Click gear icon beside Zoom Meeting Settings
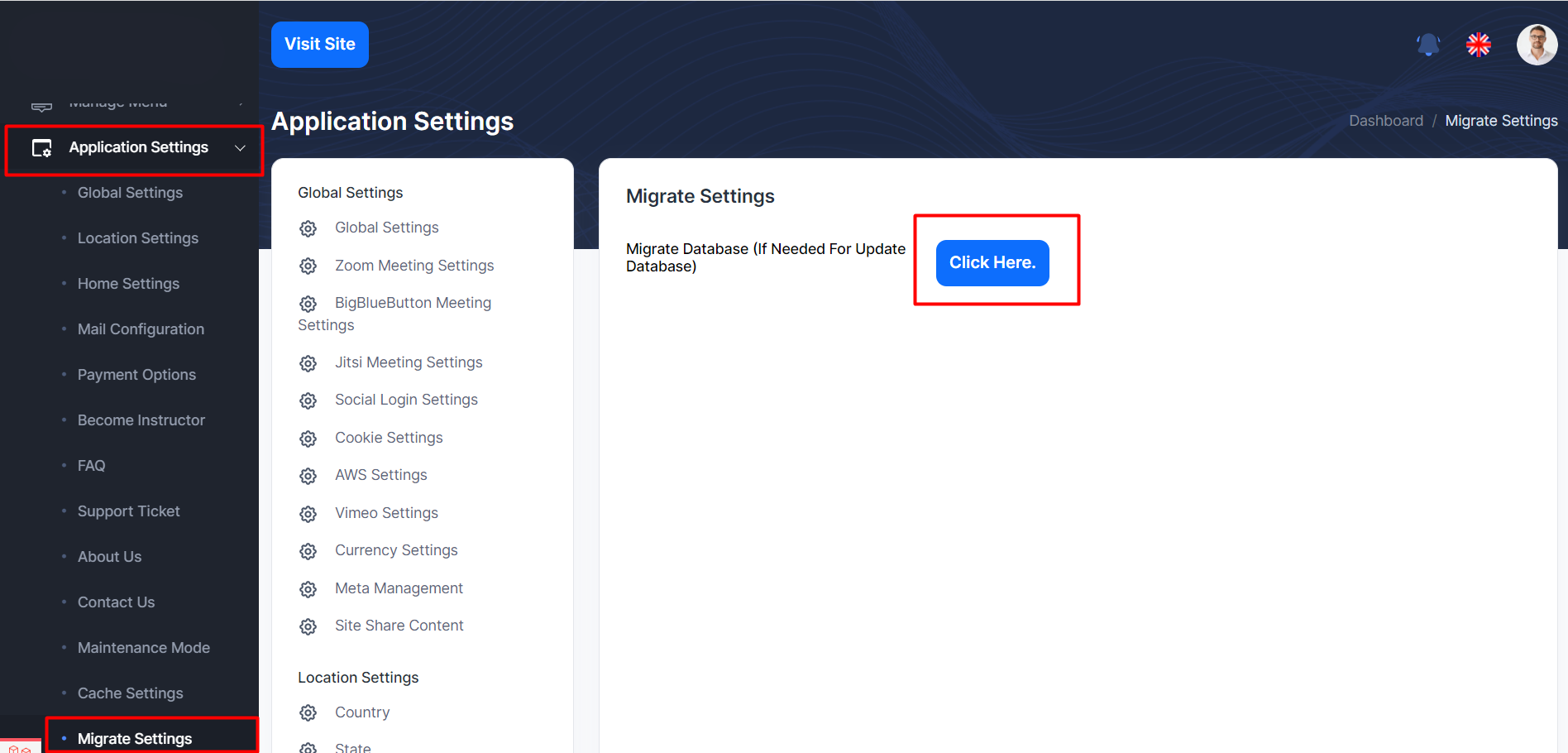Image resolution: width=1568 pixels, height=753 pixels. point(308,266)
